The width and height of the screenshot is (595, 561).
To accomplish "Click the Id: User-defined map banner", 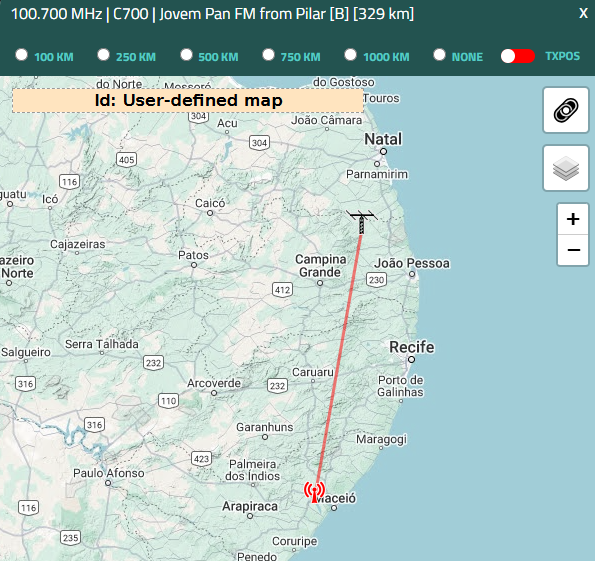I will coord(188,101).
